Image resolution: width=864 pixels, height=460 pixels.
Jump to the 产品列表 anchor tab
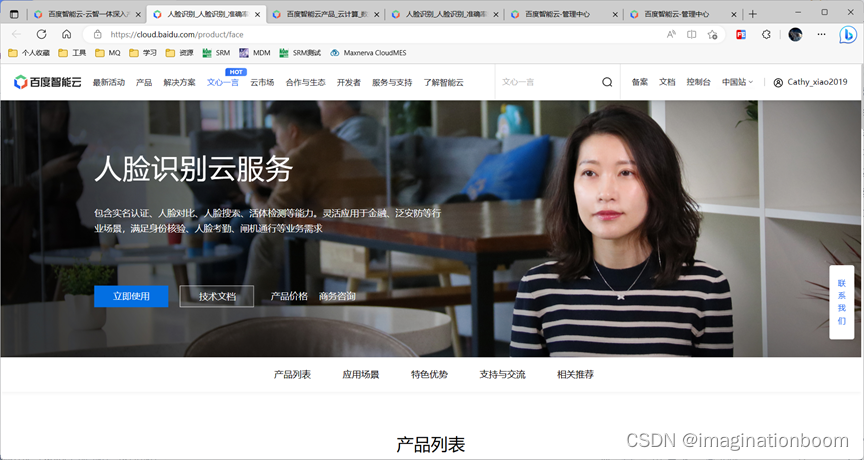292,375
